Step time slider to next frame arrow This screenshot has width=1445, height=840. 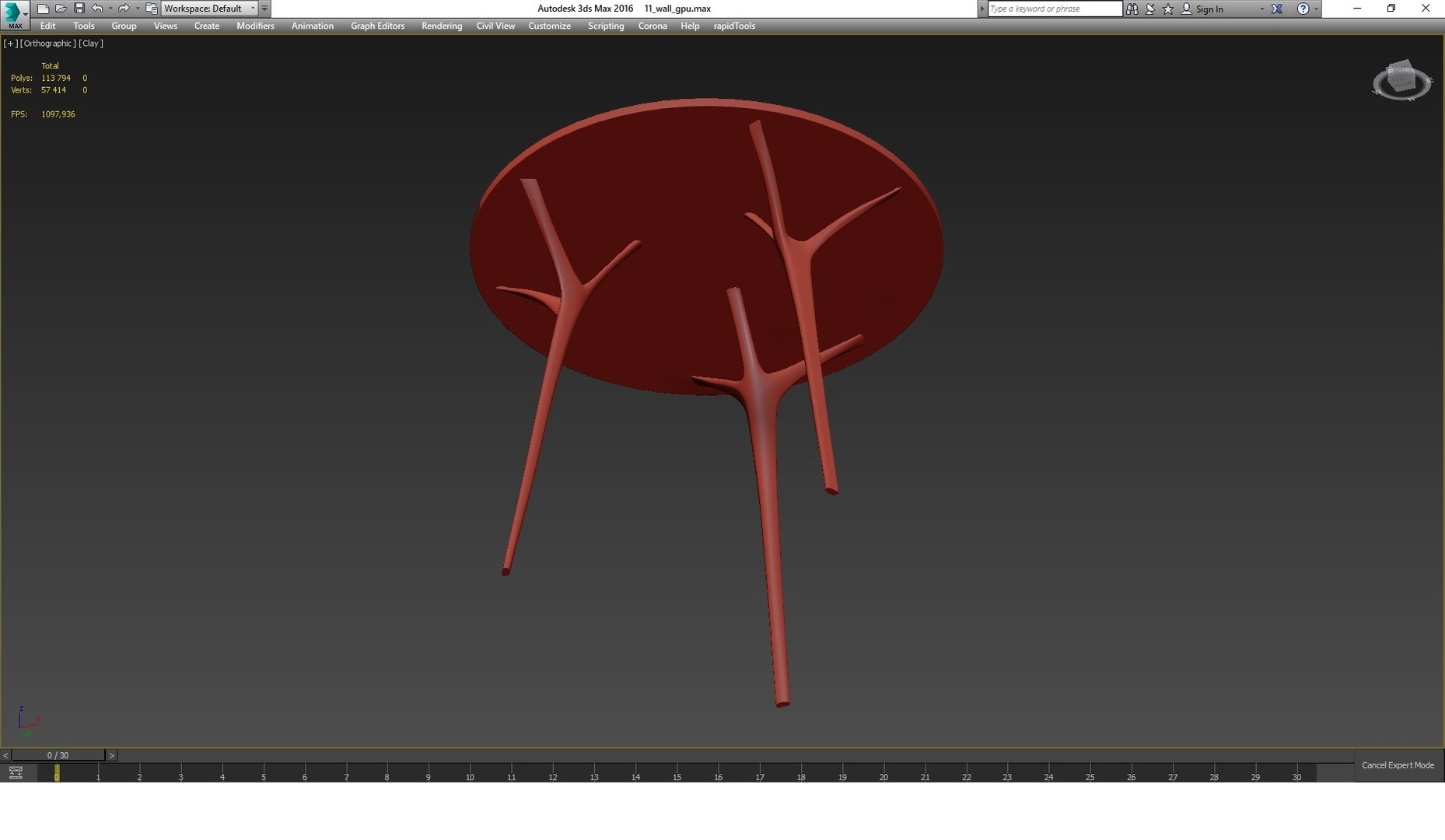(x=111, y=755)
